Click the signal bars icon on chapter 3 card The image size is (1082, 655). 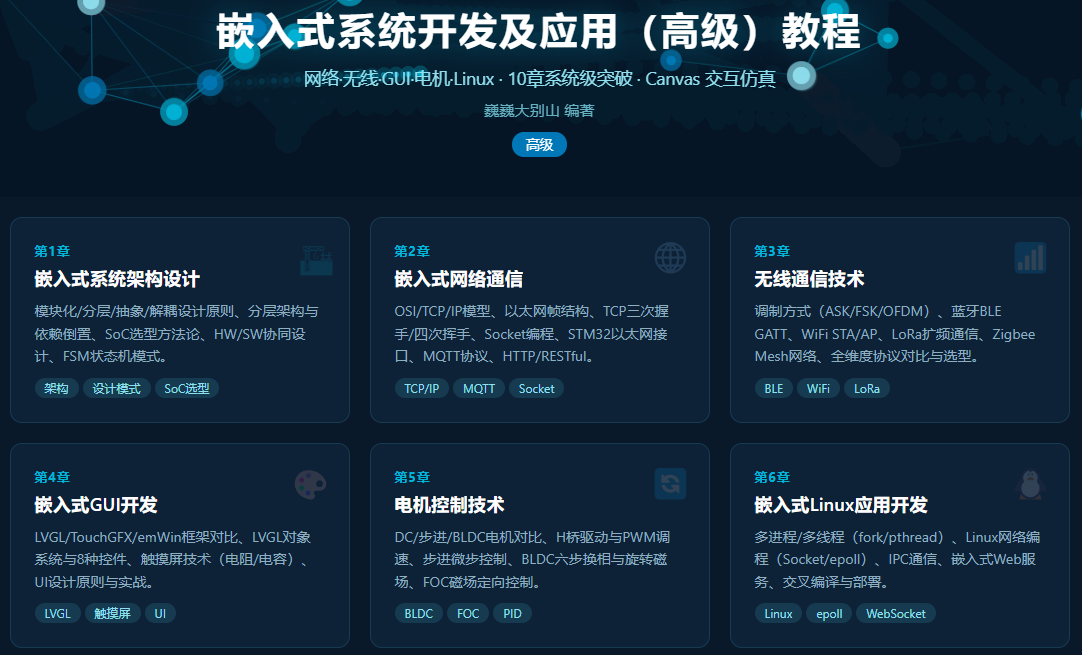[1030, 258]
